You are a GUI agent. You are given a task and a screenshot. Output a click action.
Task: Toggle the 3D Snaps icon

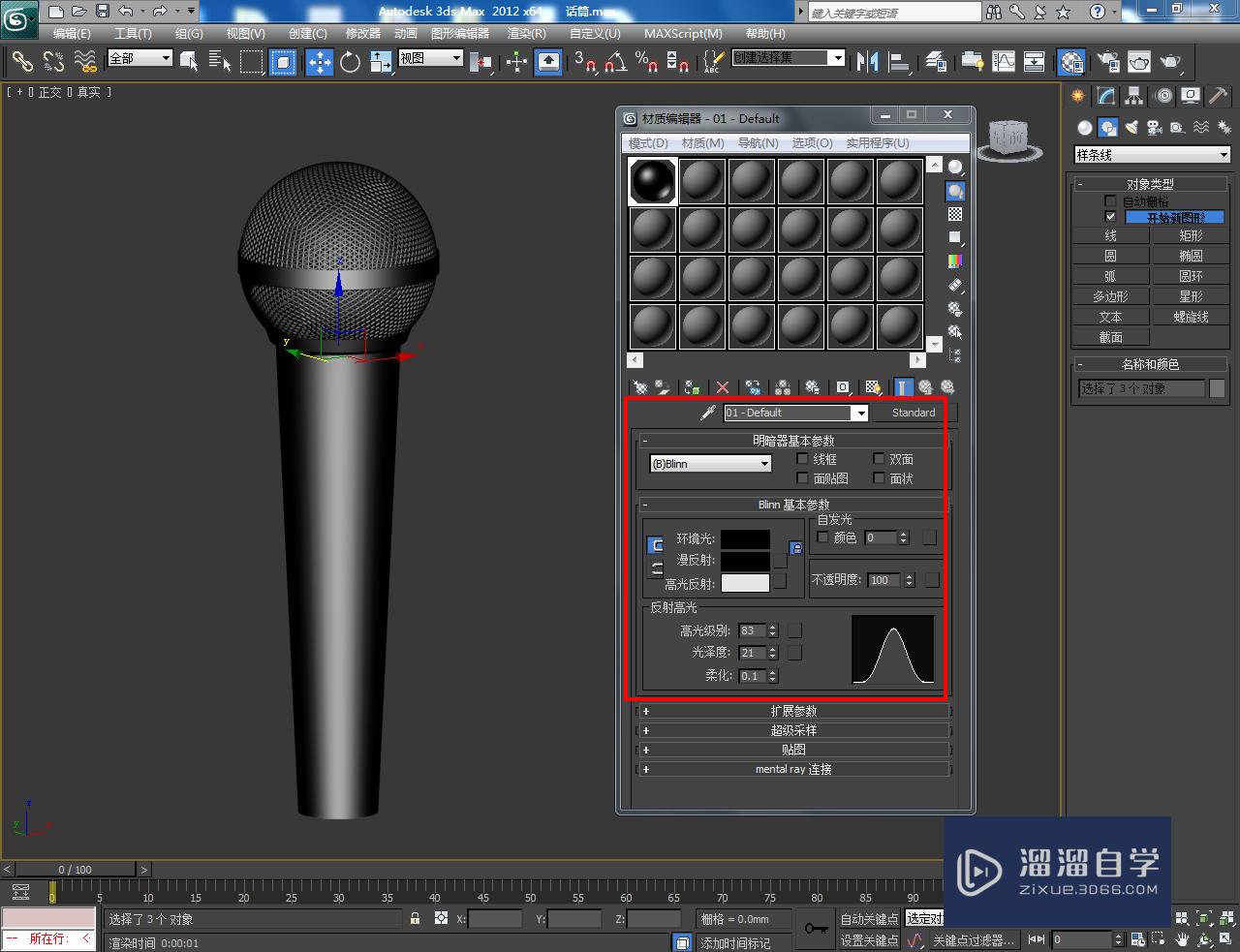[x=585, y=62]
